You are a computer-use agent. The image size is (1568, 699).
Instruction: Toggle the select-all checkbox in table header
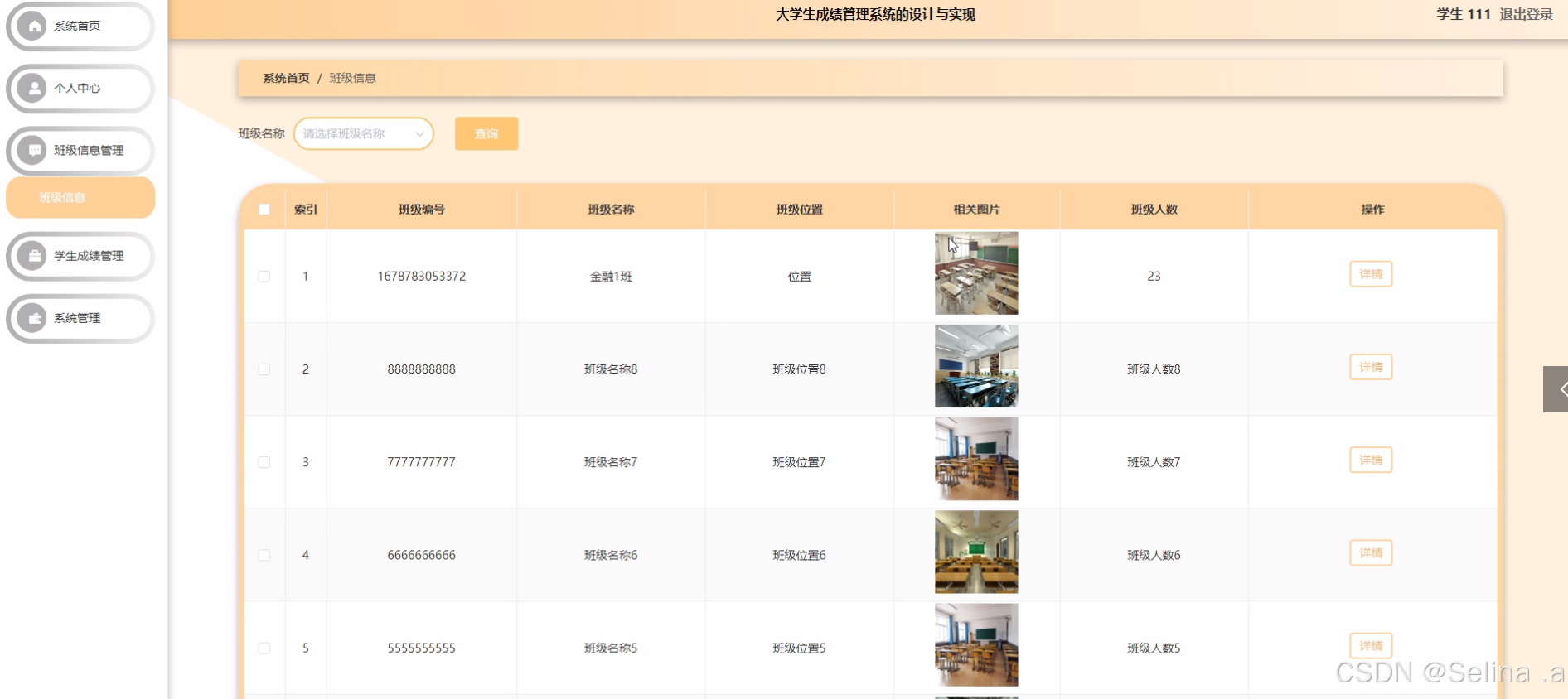264,210
